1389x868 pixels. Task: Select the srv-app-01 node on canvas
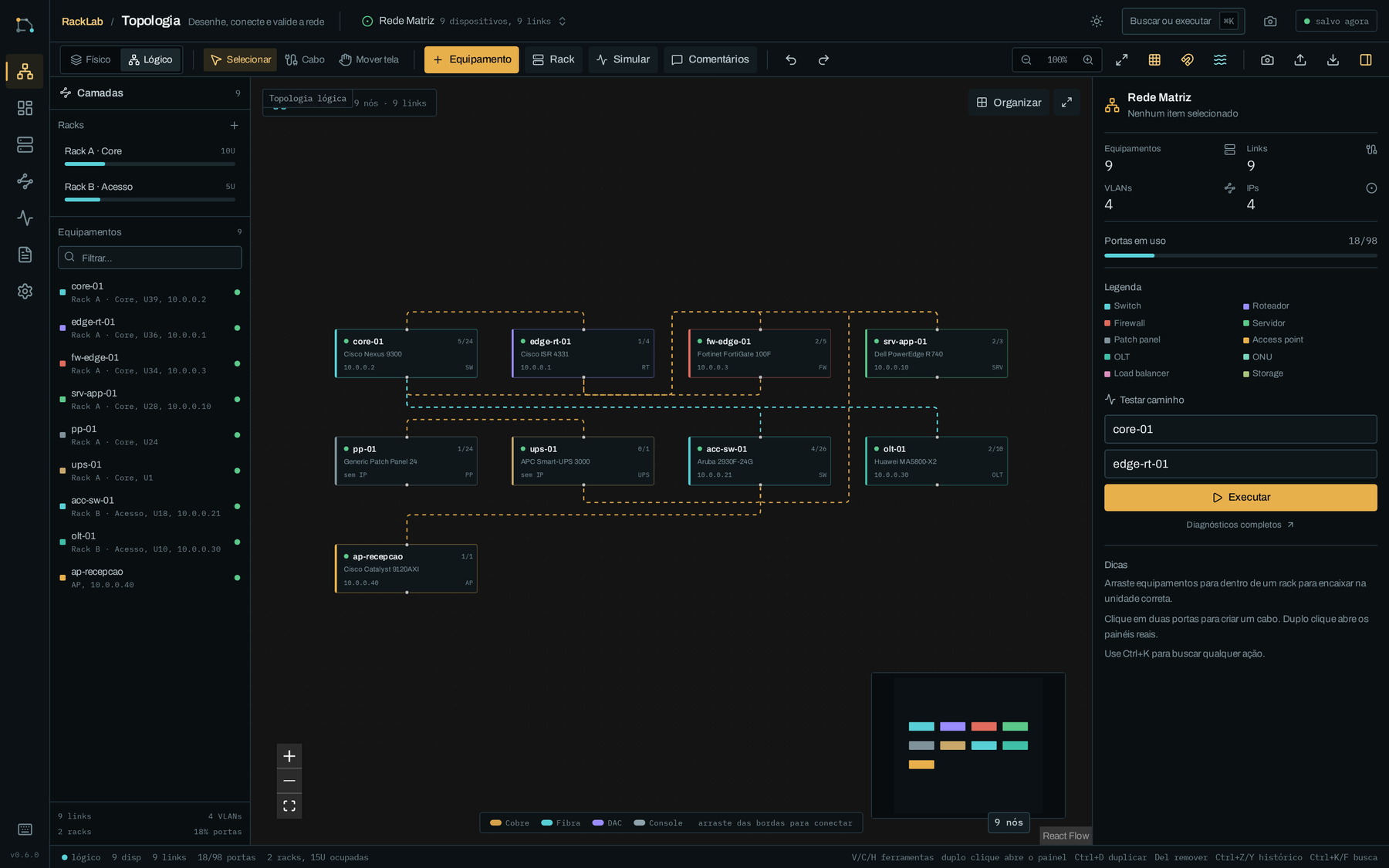coord(937,353)
